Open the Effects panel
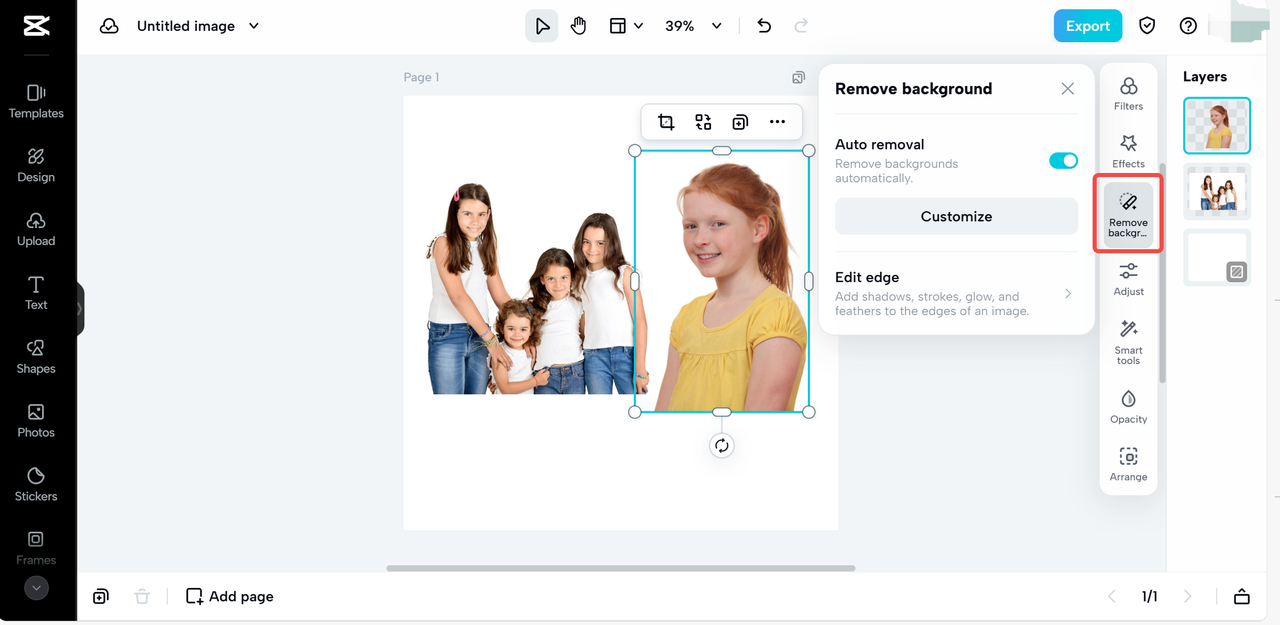 [x=1128, y=151]
